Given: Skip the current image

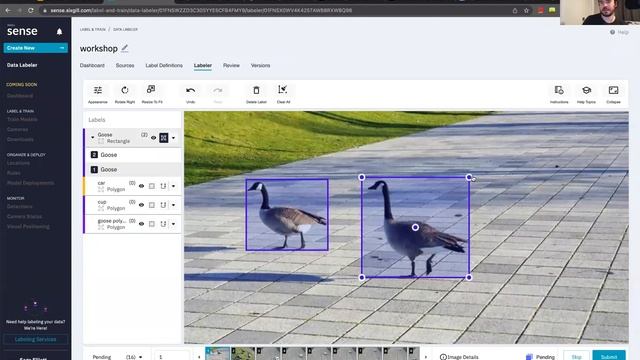Looking at the screenshot, I should click(576, 356).
